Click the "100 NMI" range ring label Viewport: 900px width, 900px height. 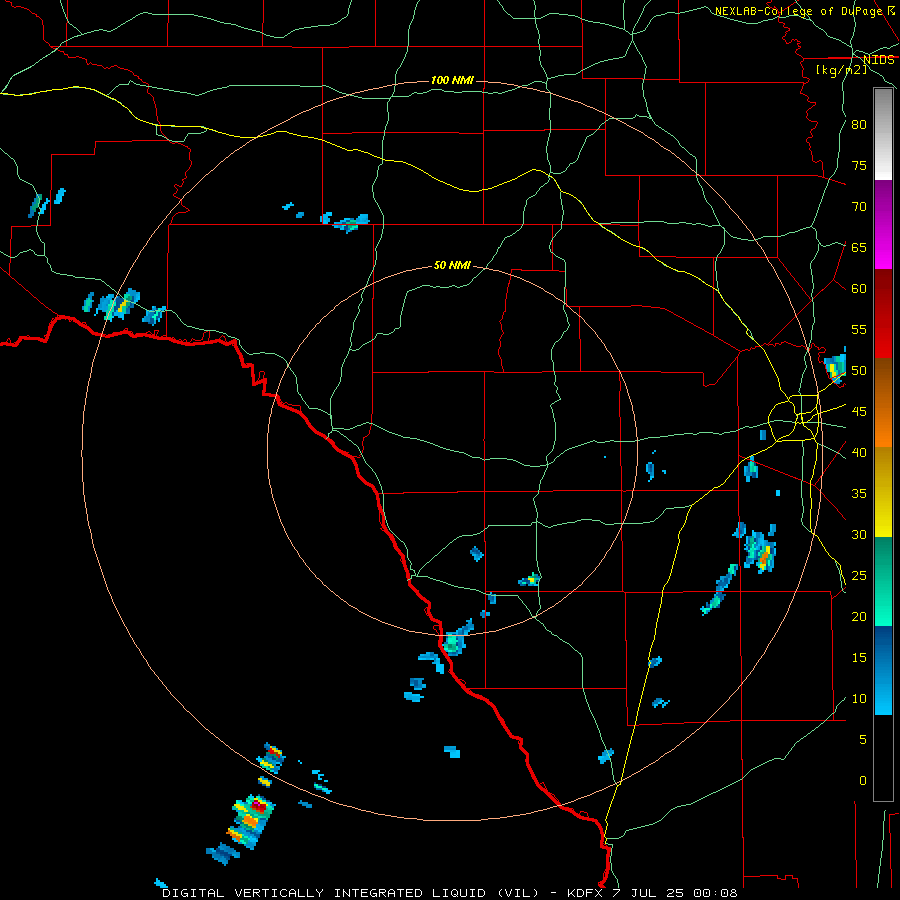pos(452,80)
